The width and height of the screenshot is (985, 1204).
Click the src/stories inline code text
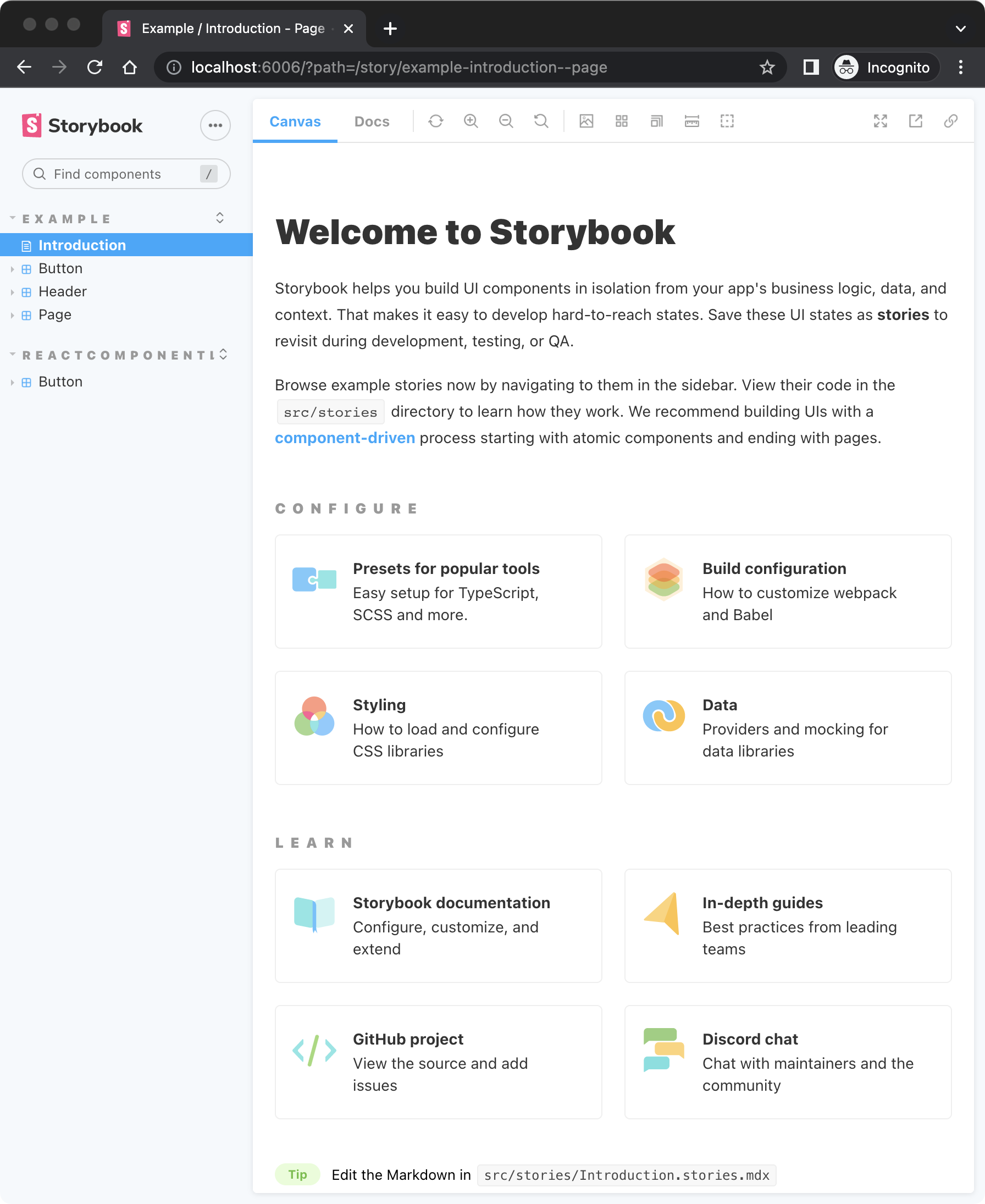(330, 412)
